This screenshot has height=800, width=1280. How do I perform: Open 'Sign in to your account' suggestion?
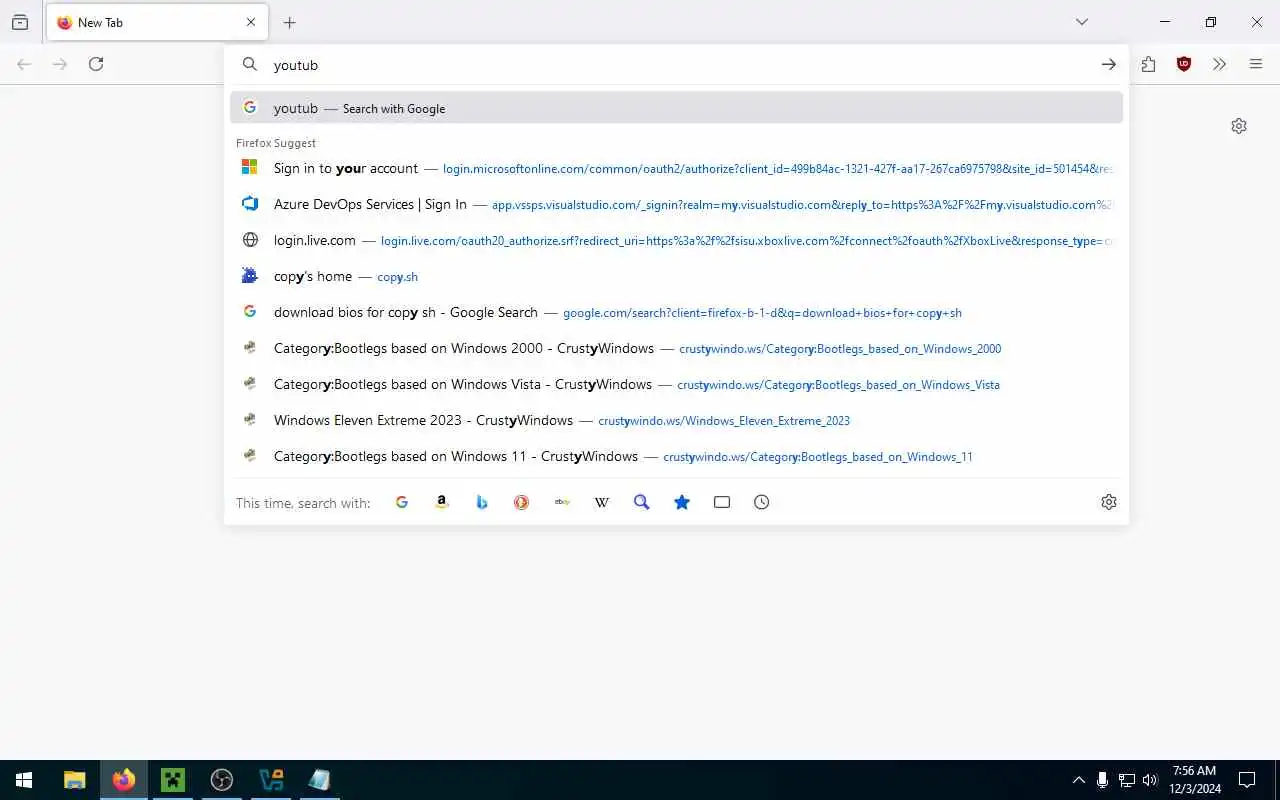tap(676, 168)
